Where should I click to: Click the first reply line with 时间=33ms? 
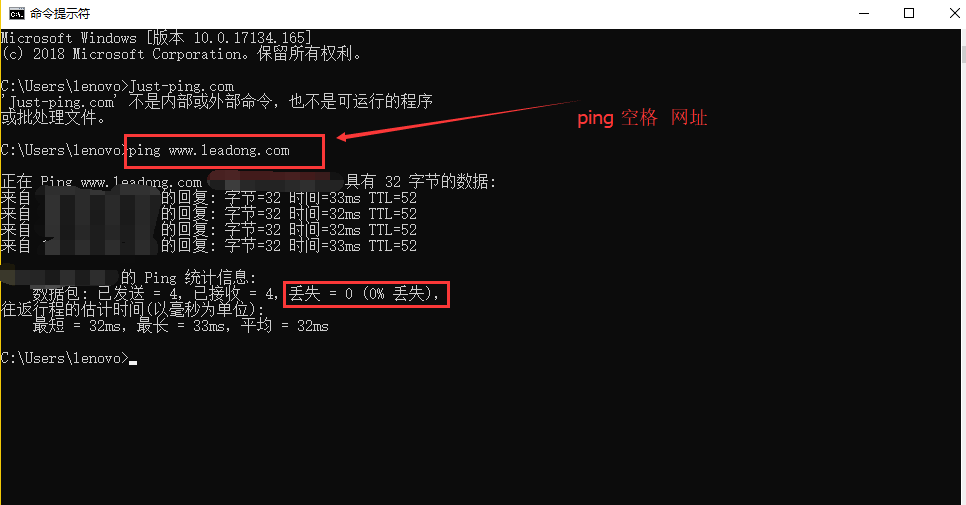[x=208, y=198]
